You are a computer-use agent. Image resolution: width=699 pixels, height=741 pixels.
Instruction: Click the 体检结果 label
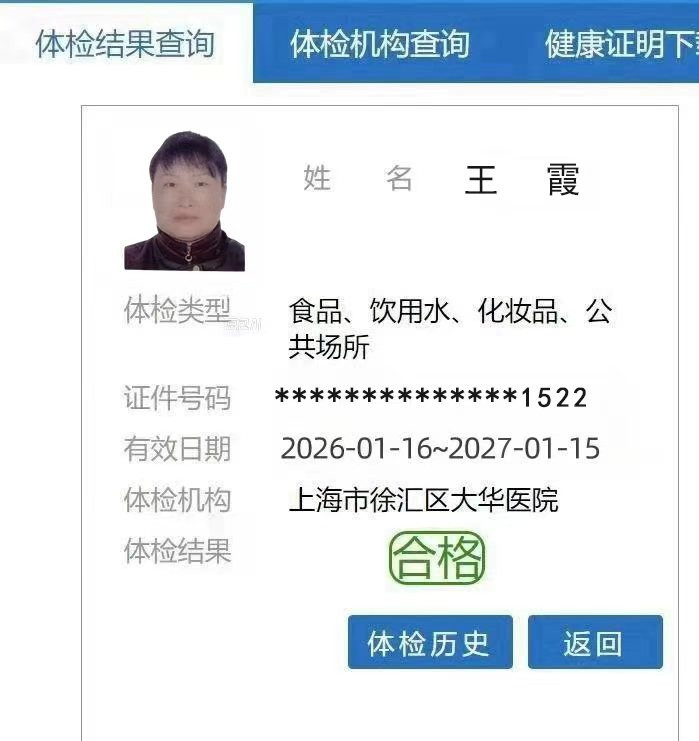(177, 551)
